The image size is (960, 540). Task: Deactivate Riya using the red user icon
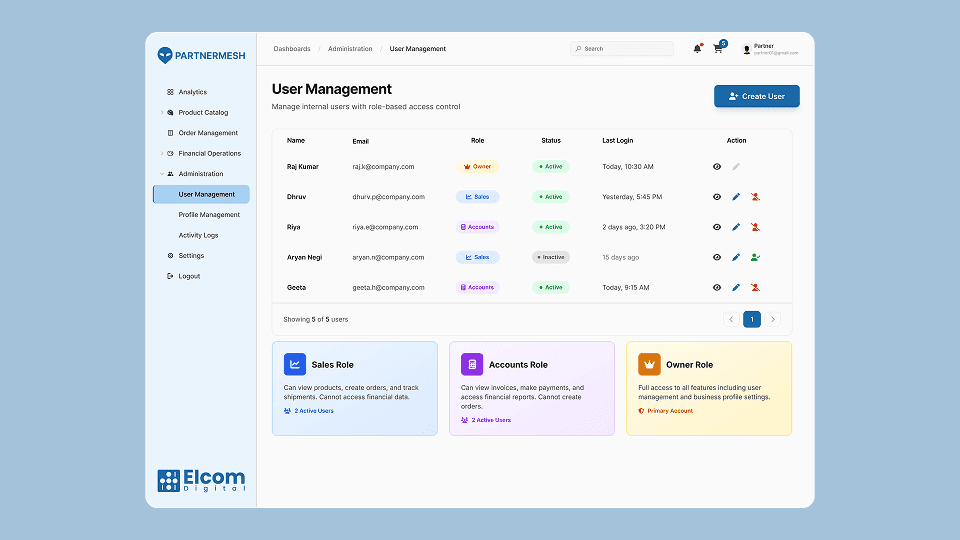(755, 227)
